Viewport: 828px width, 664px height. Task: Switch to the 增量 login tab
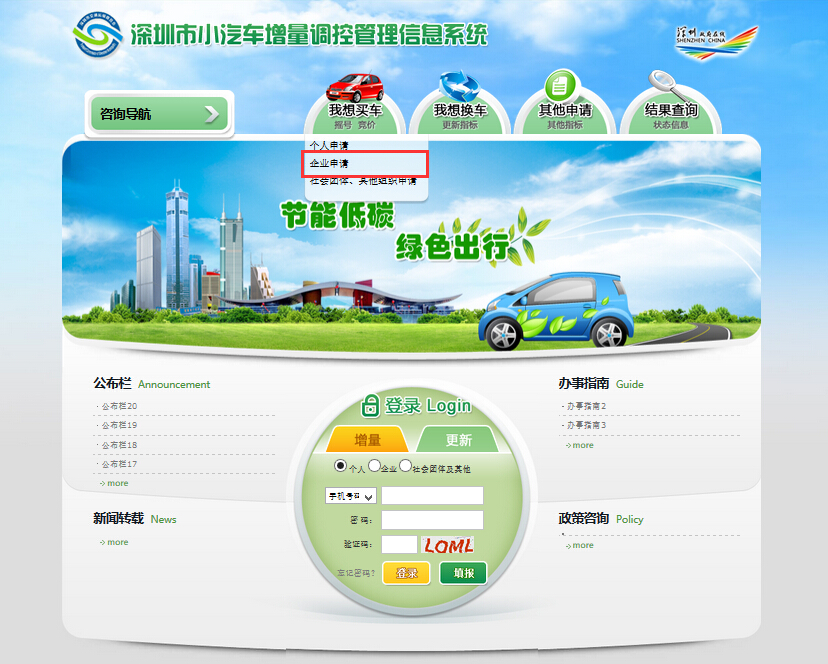tap(367, 440)
